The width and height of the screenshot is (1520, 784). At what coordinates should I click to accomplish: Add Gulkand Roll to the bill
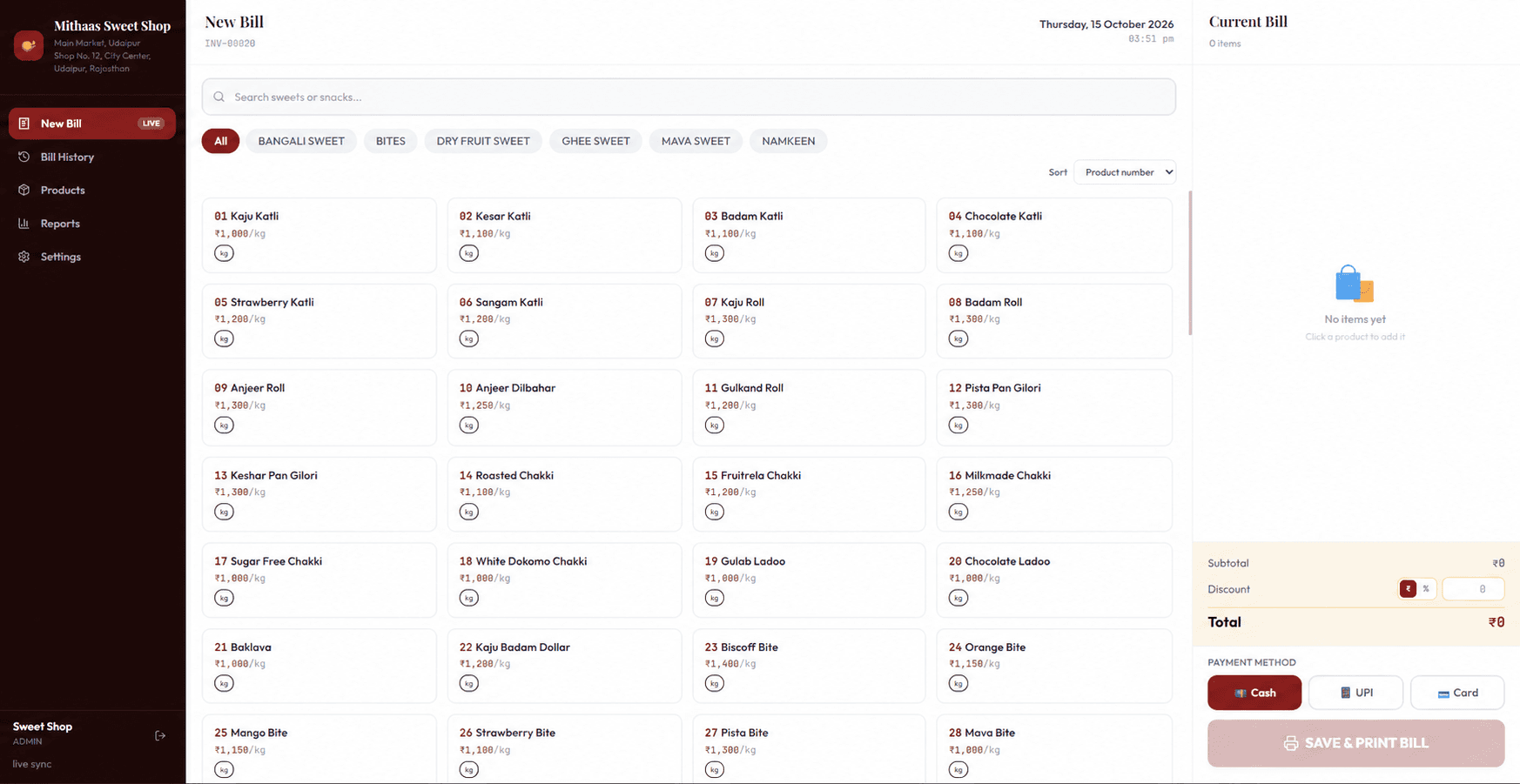[x=809, y=407]
